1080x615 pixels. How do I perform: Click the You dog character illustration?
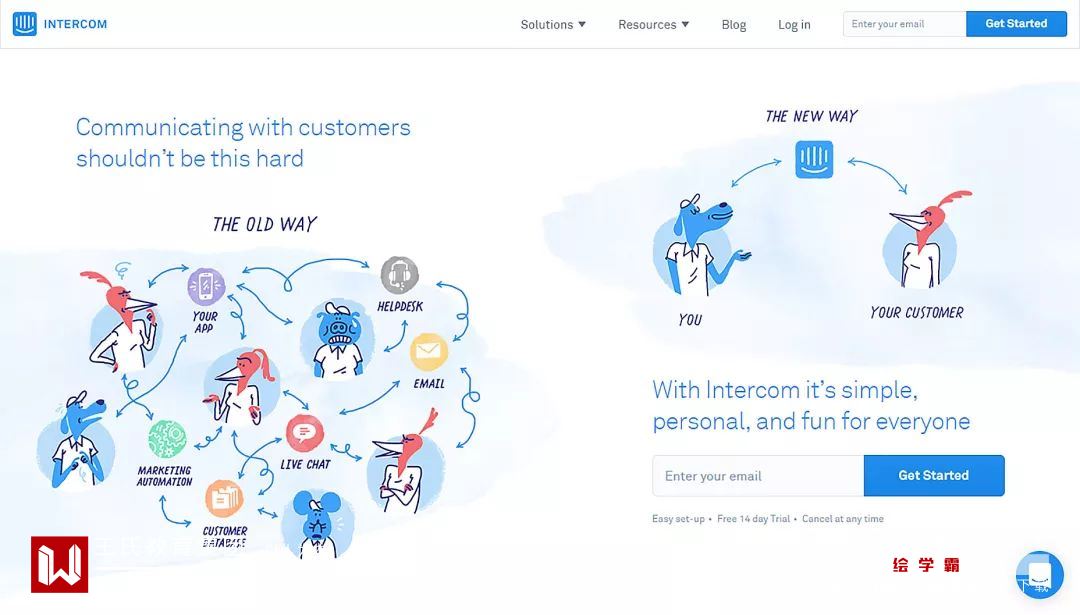pos(699,246)
